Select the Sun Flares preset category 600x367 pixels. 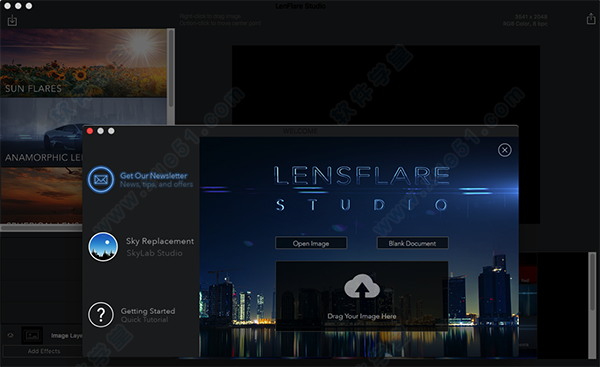(83, 63)
